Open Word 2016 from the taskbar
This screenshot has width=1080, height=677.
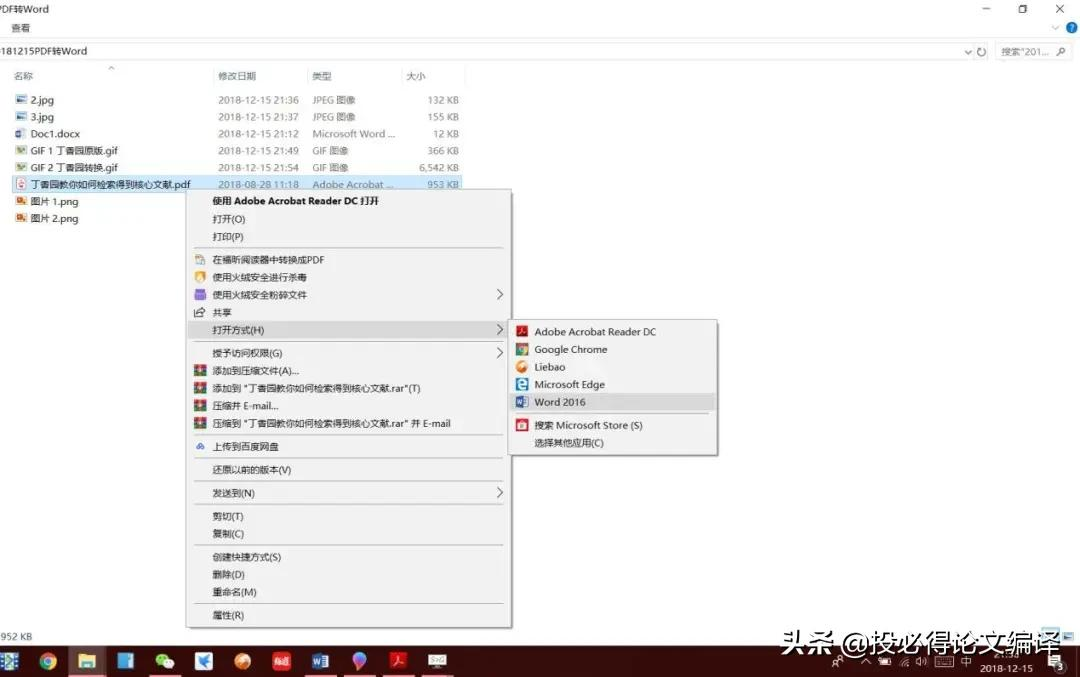(320, 662)
